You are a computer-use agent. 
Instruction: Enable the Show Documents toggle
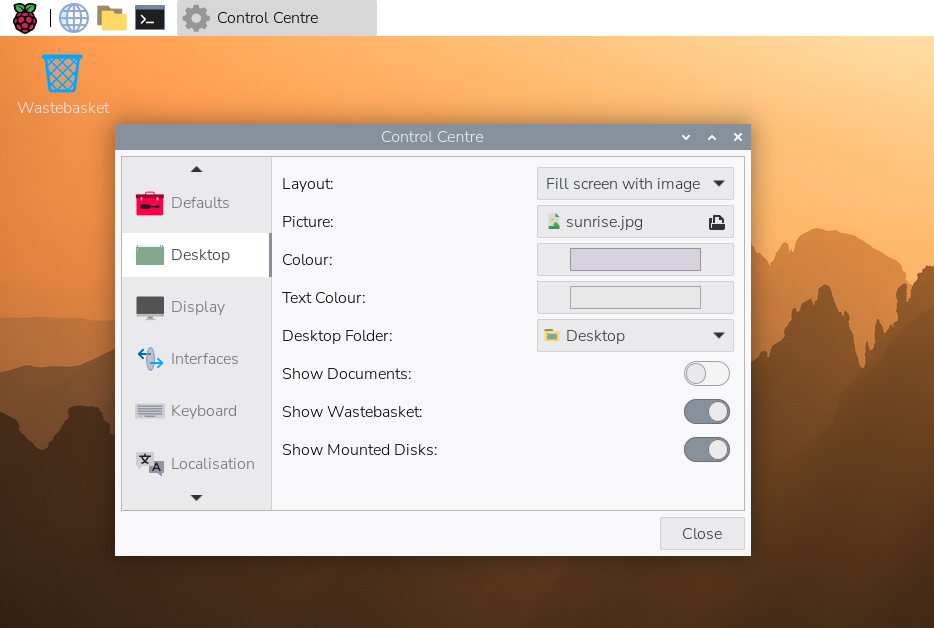(706, 373)
